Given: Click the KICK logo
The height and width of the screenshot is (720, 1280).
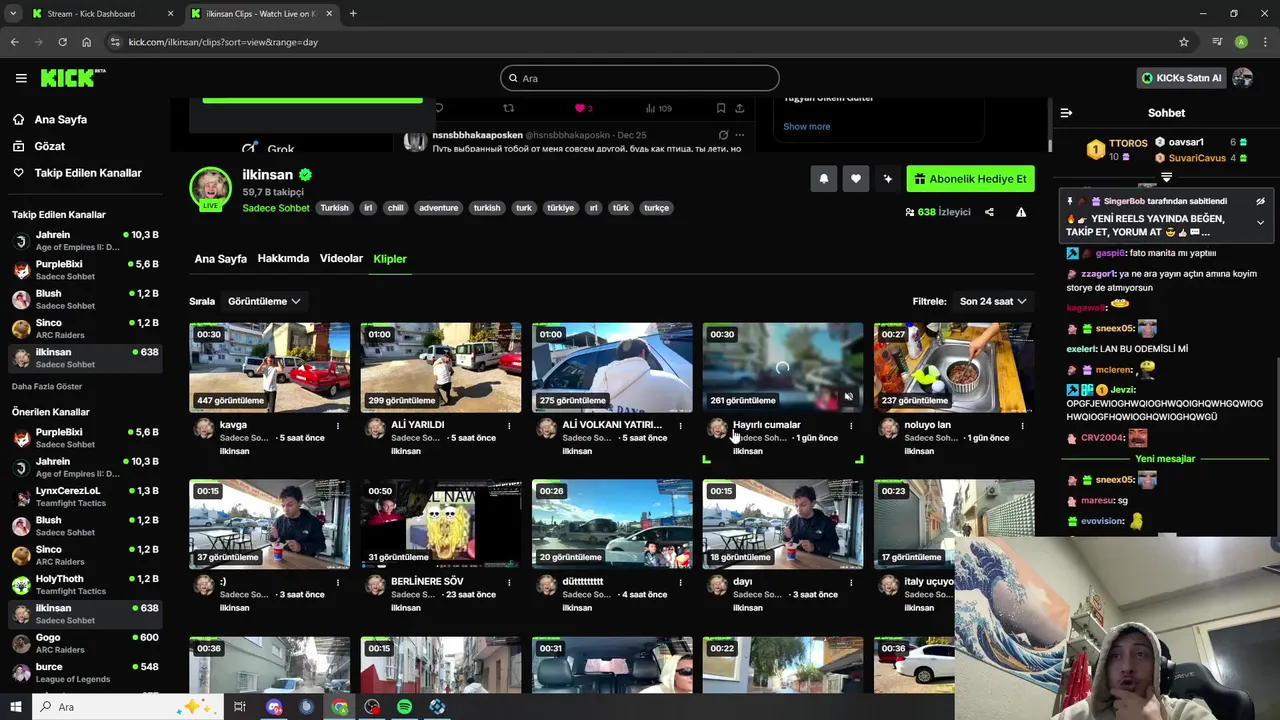Looking at the screenshot, I should coord(72,78).
